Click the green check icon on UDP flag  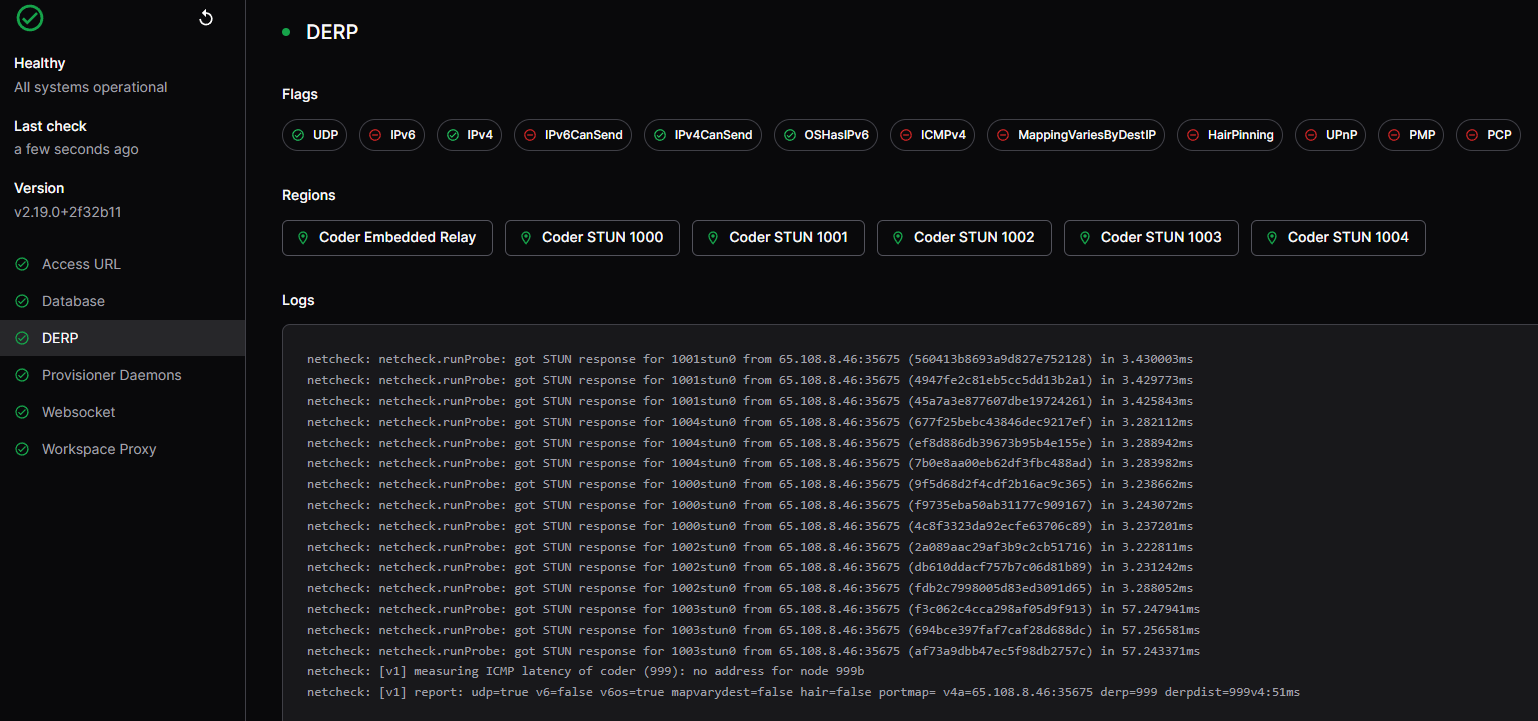pos(298,135)
